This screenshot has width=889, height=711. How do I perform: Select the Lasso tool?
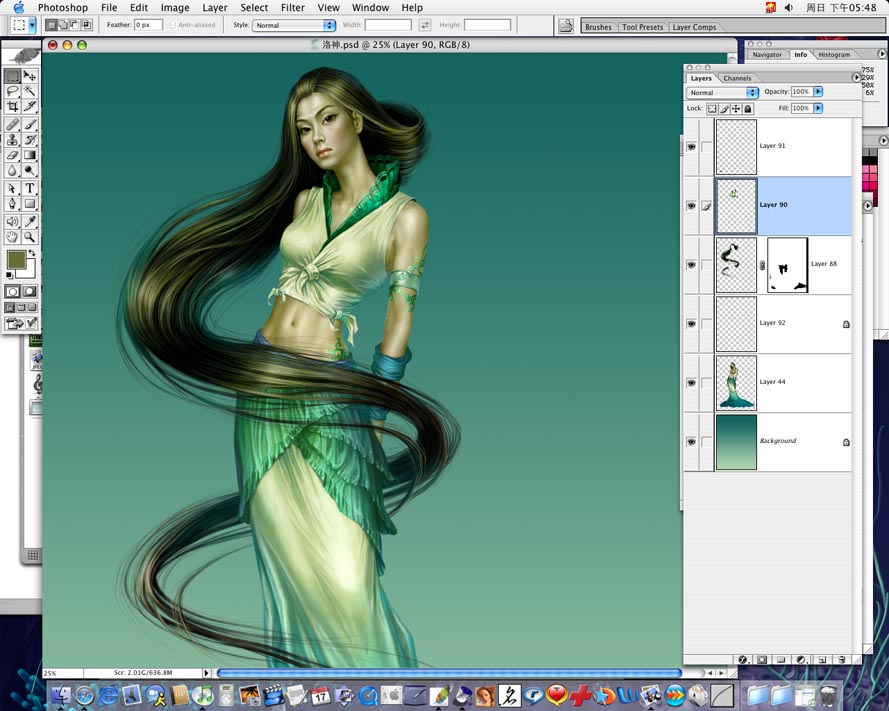tap(12, 91)
